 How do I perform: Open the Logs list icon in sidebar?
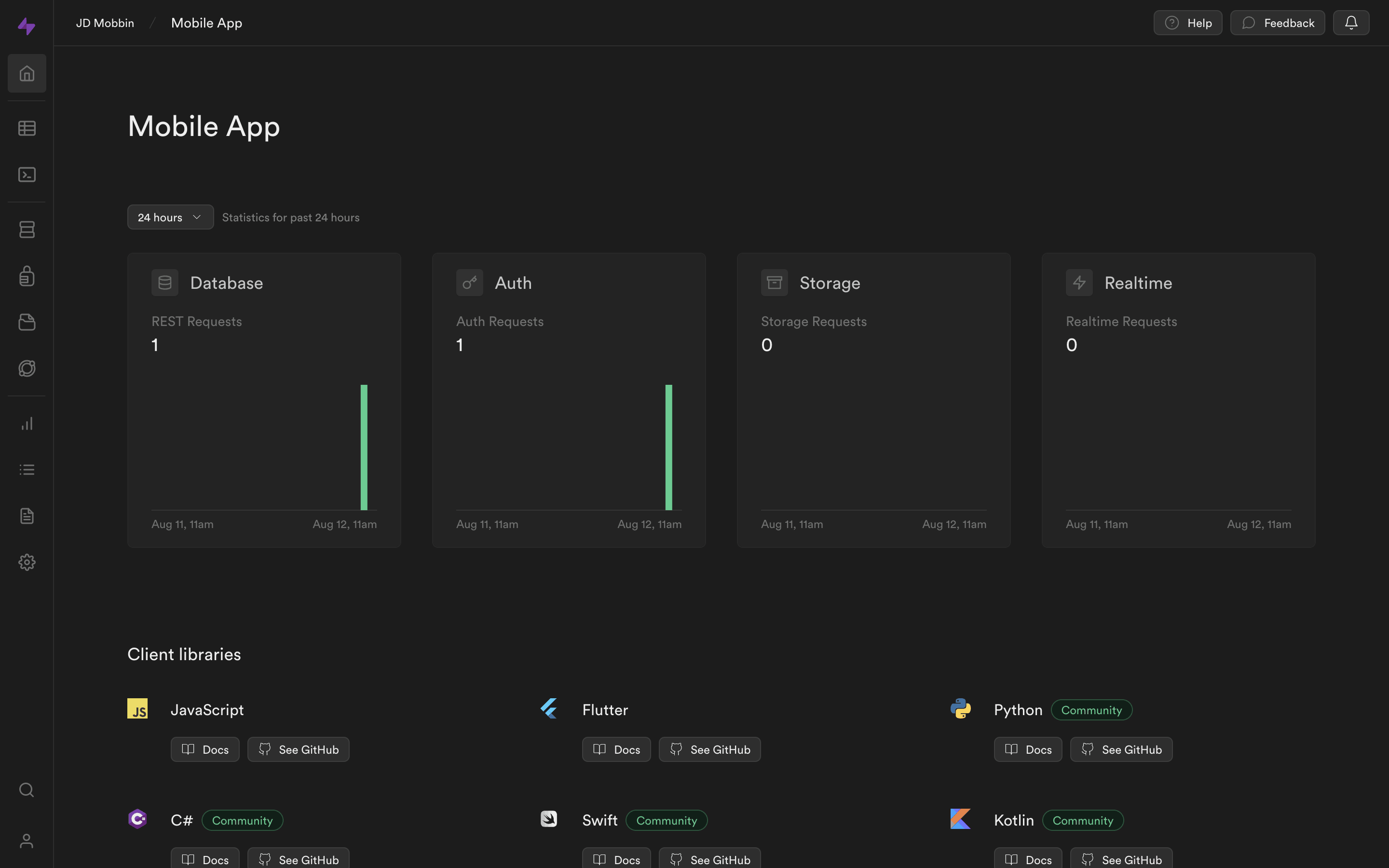[x=27, y=470]
